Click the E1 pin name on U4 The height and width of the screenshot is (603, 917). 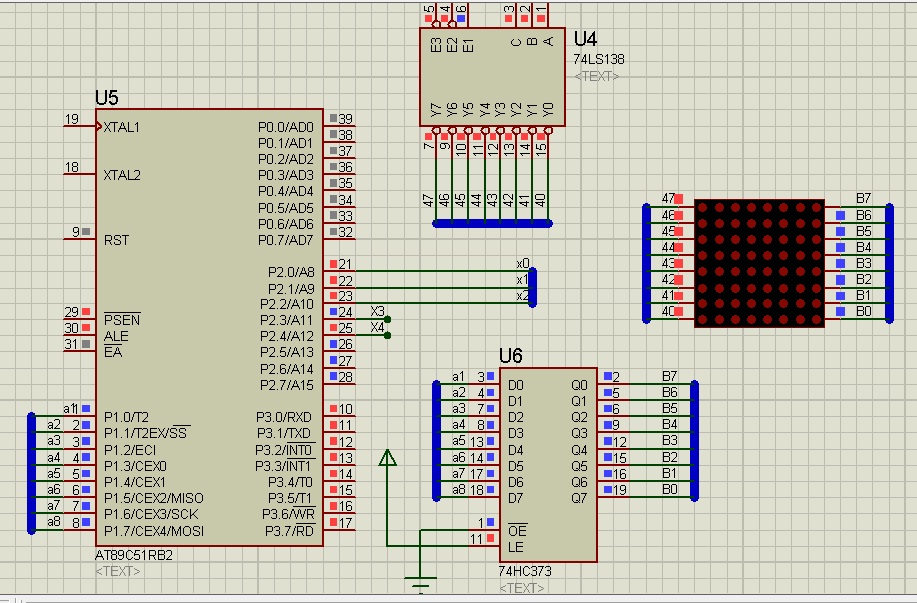pos(468,45)
